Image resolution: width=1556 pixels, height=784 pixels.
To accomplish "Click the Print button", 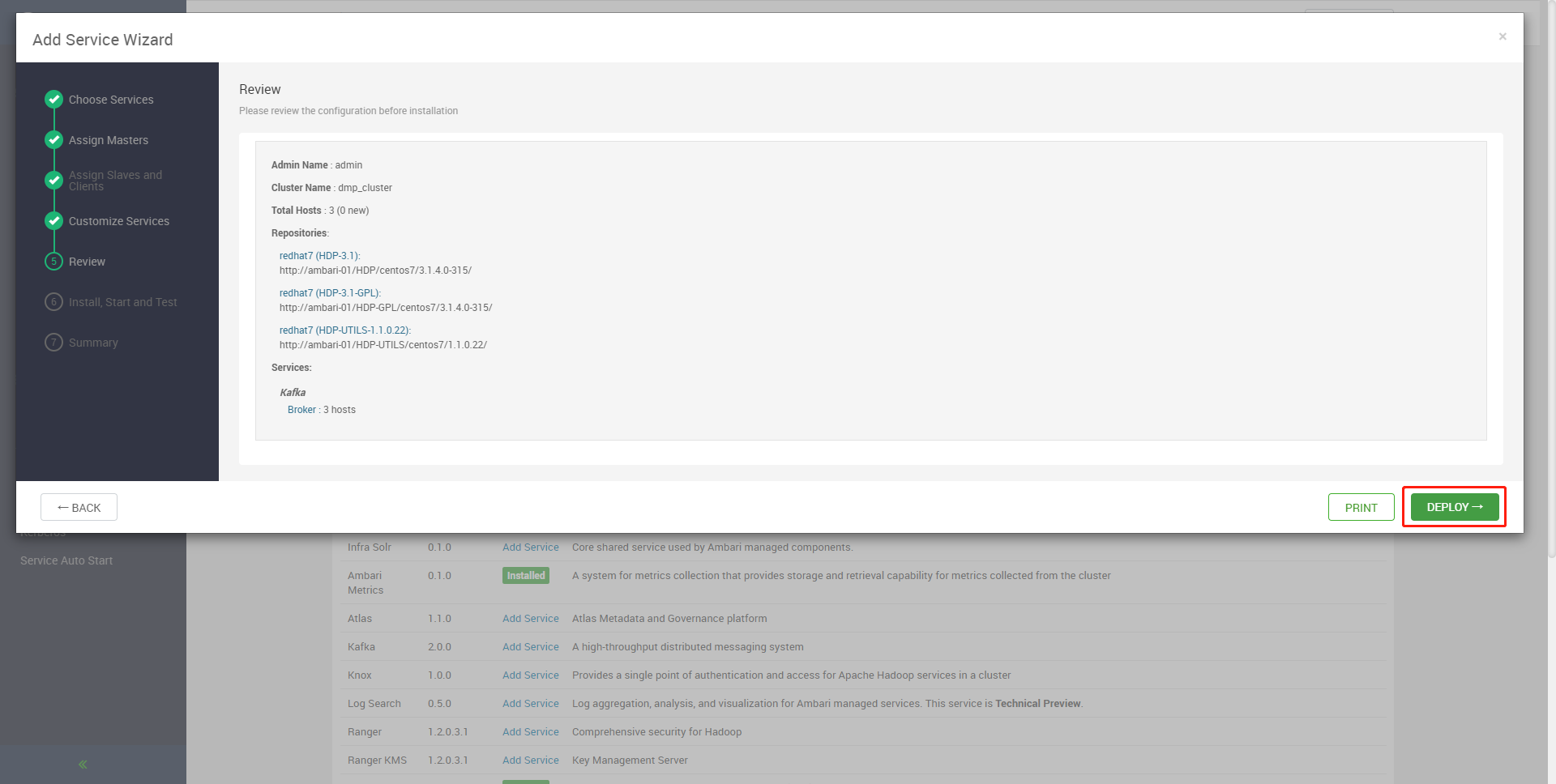I will click(1361, 507).
